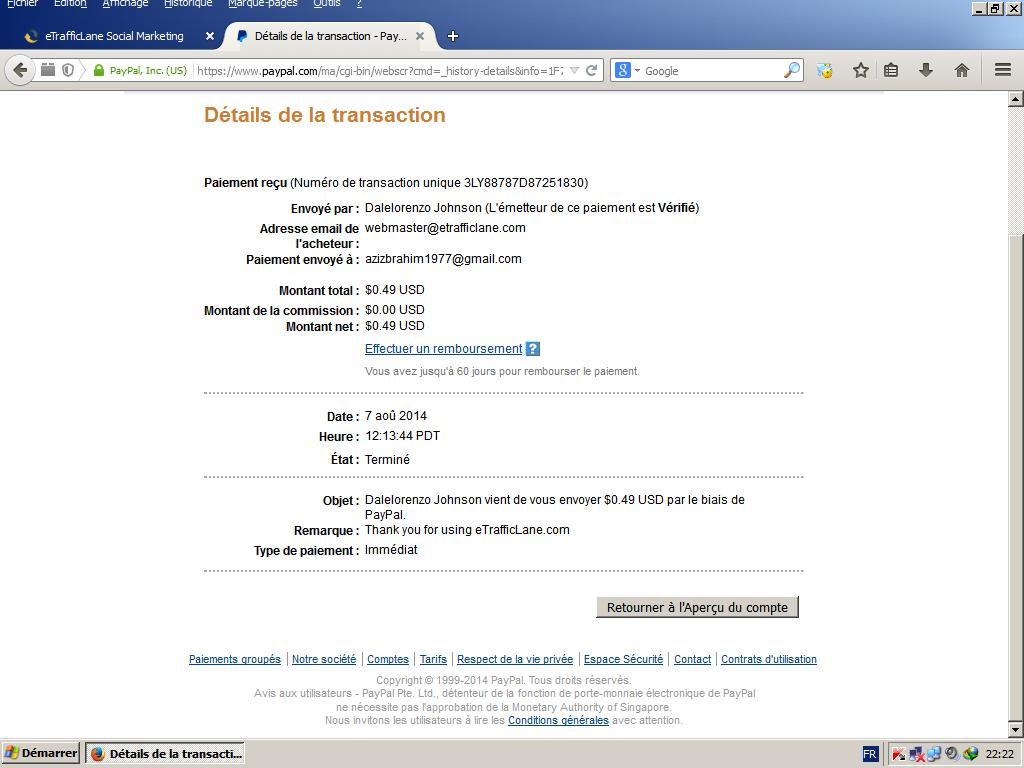Open the Fichier menu
The width and height of the screenshot is (1024, 768).
click(22, 3)
